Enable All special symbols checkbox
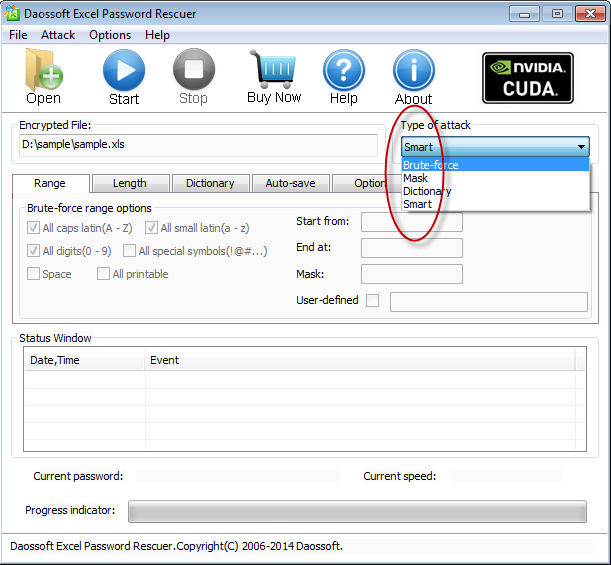 pos(129,251)
